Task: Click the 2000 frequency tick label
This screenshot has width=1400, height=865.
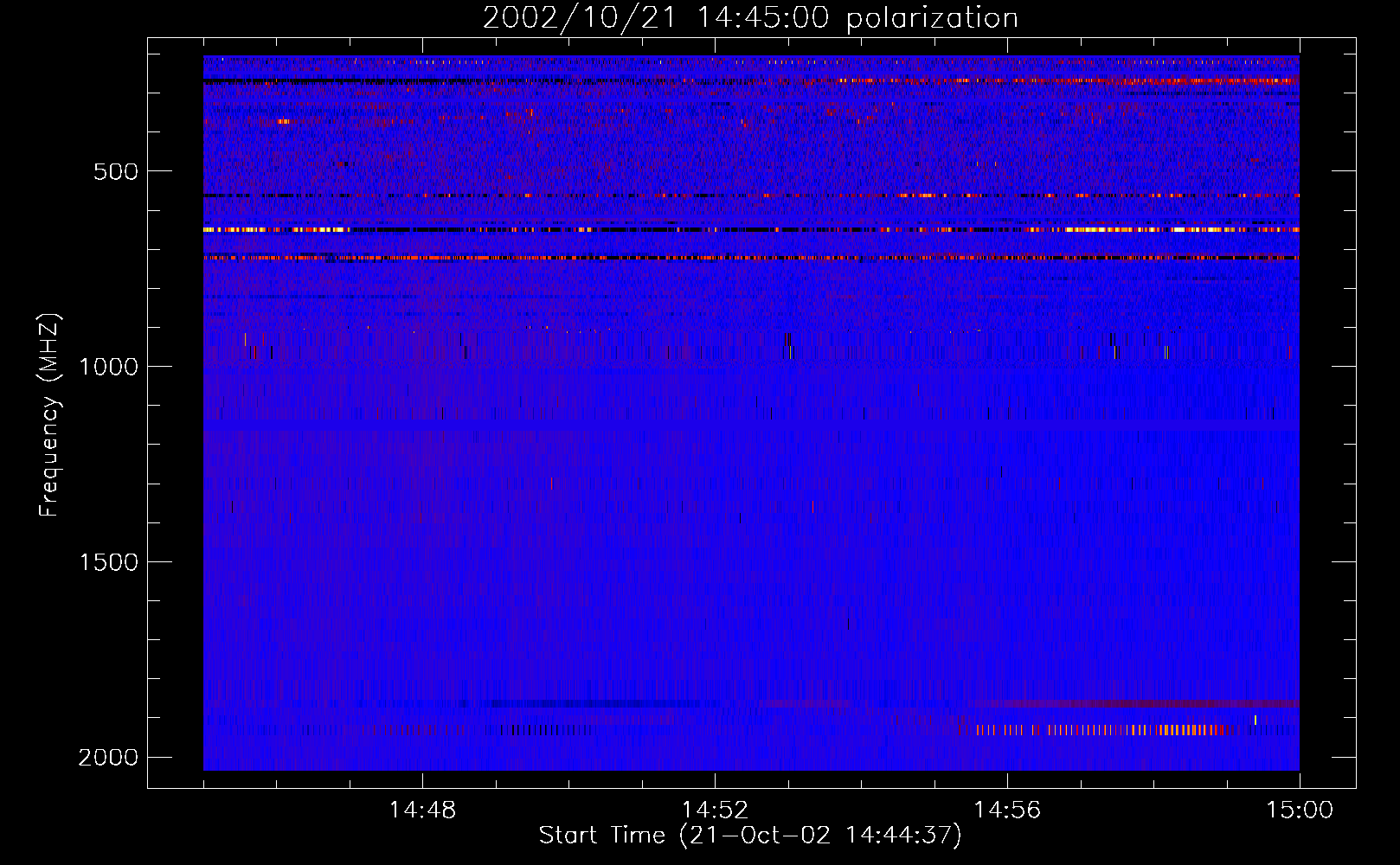Action: 108,758
